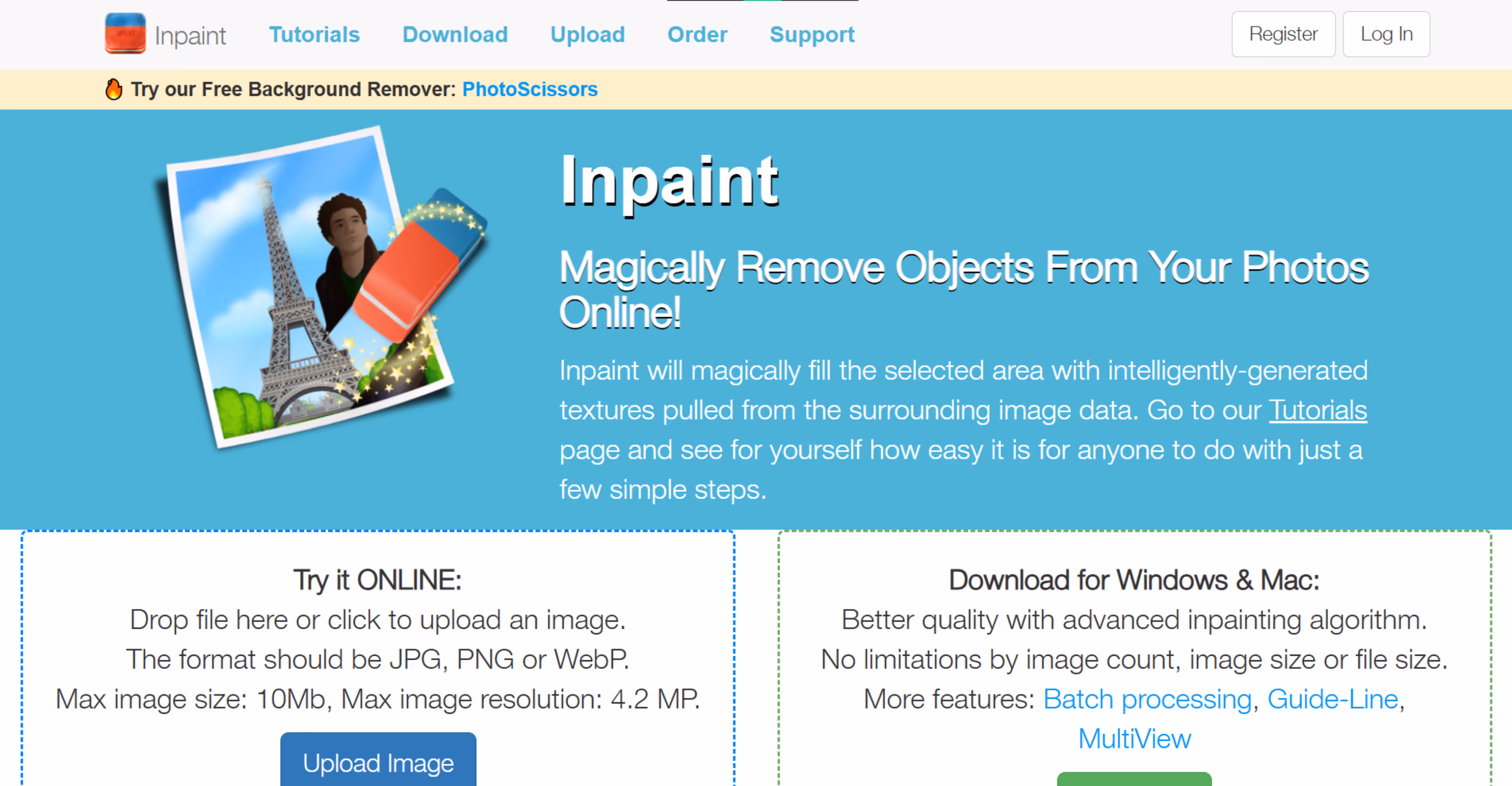Click the flame icon in the promo banner

[114, 89]
